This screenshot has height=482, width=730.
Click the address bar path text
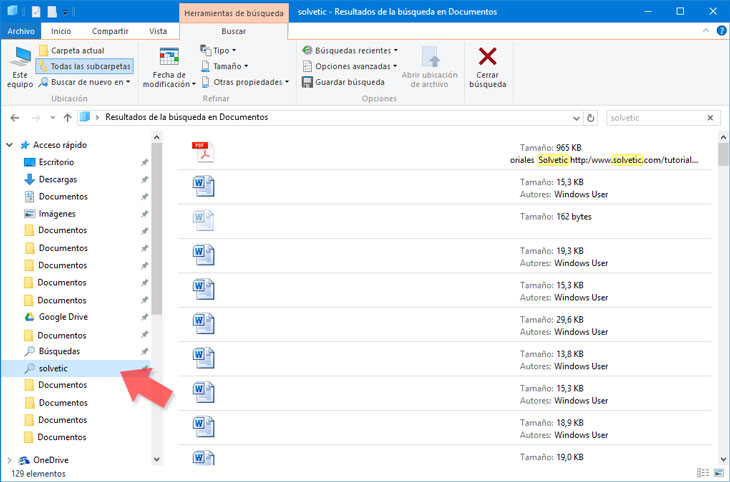[186, 117]
